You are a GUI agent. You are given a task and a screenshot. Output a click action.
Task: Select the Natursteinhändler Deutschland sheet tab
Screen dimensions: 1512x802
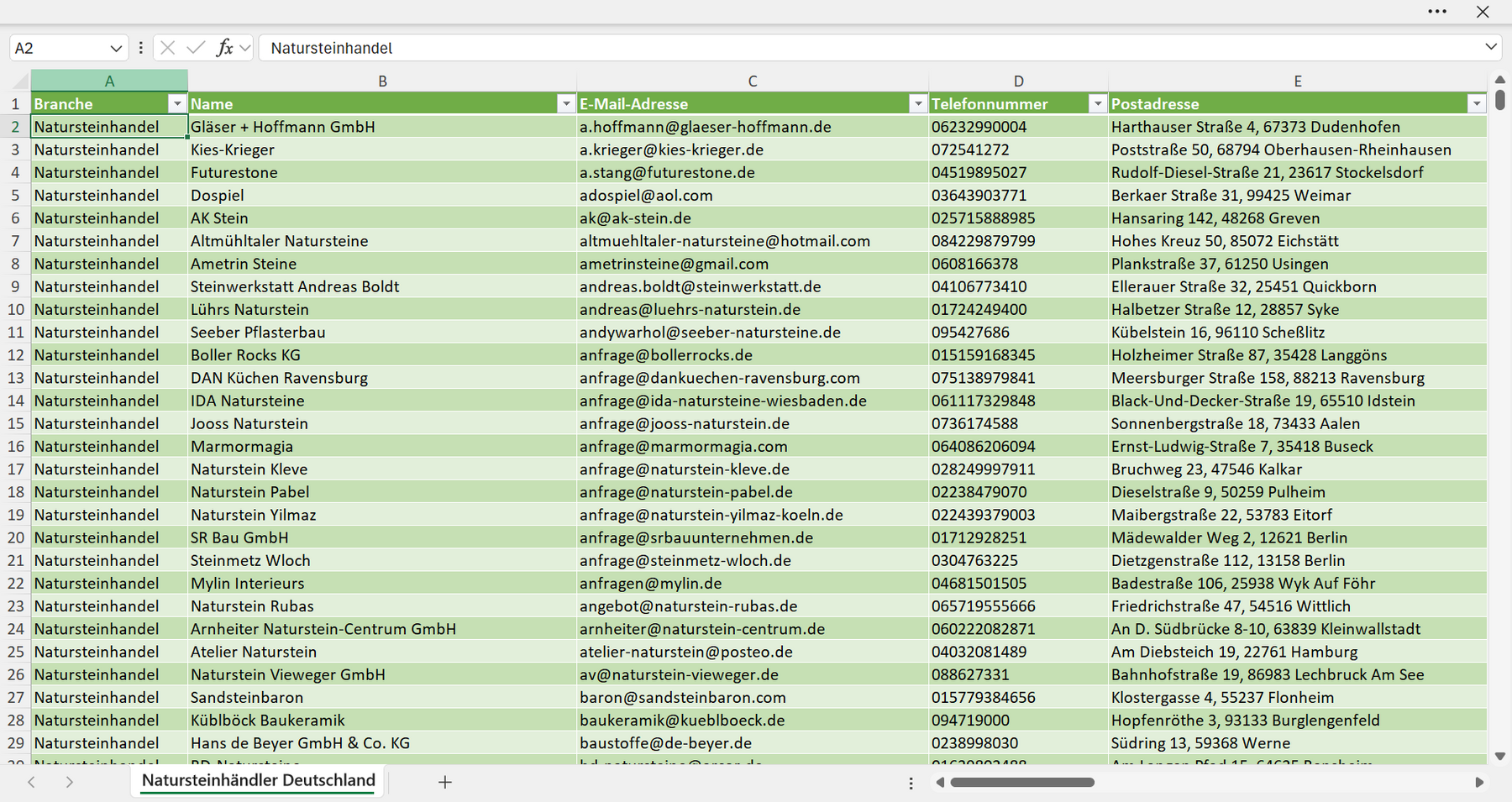coord(259,781)
